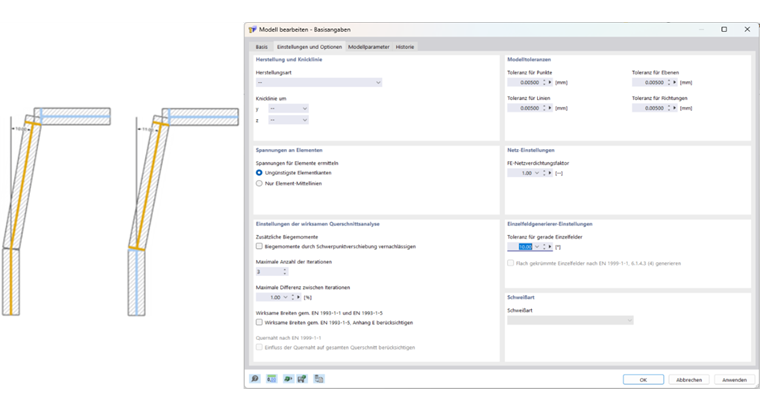Click the 'Herstellung und Knicklinie' section heading
Viewport: 760px width, 411px height.
(289, 60)
